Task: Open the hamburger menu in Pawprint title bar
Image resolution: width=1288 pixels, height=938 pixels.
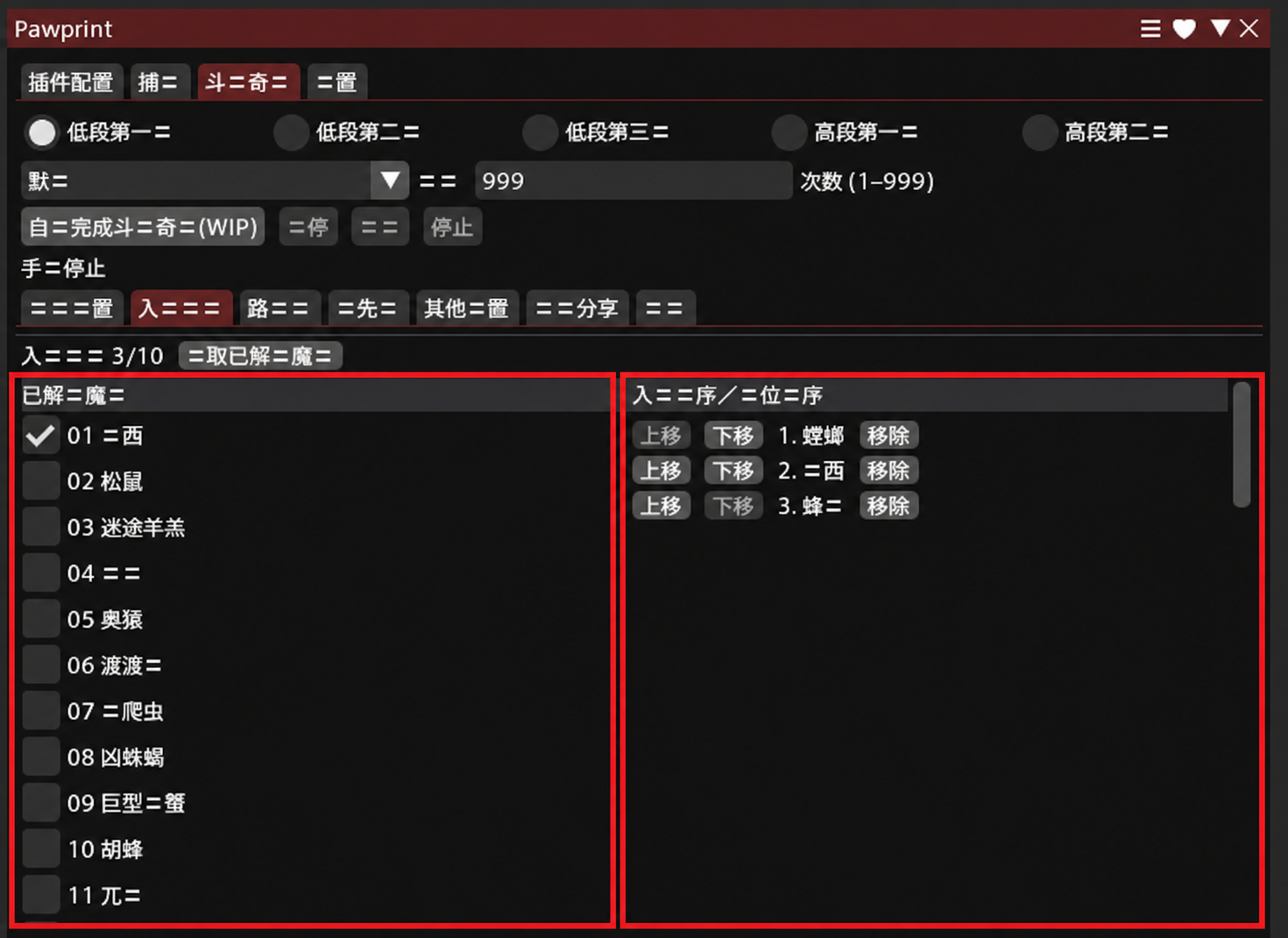Action: coord(1150,29)
